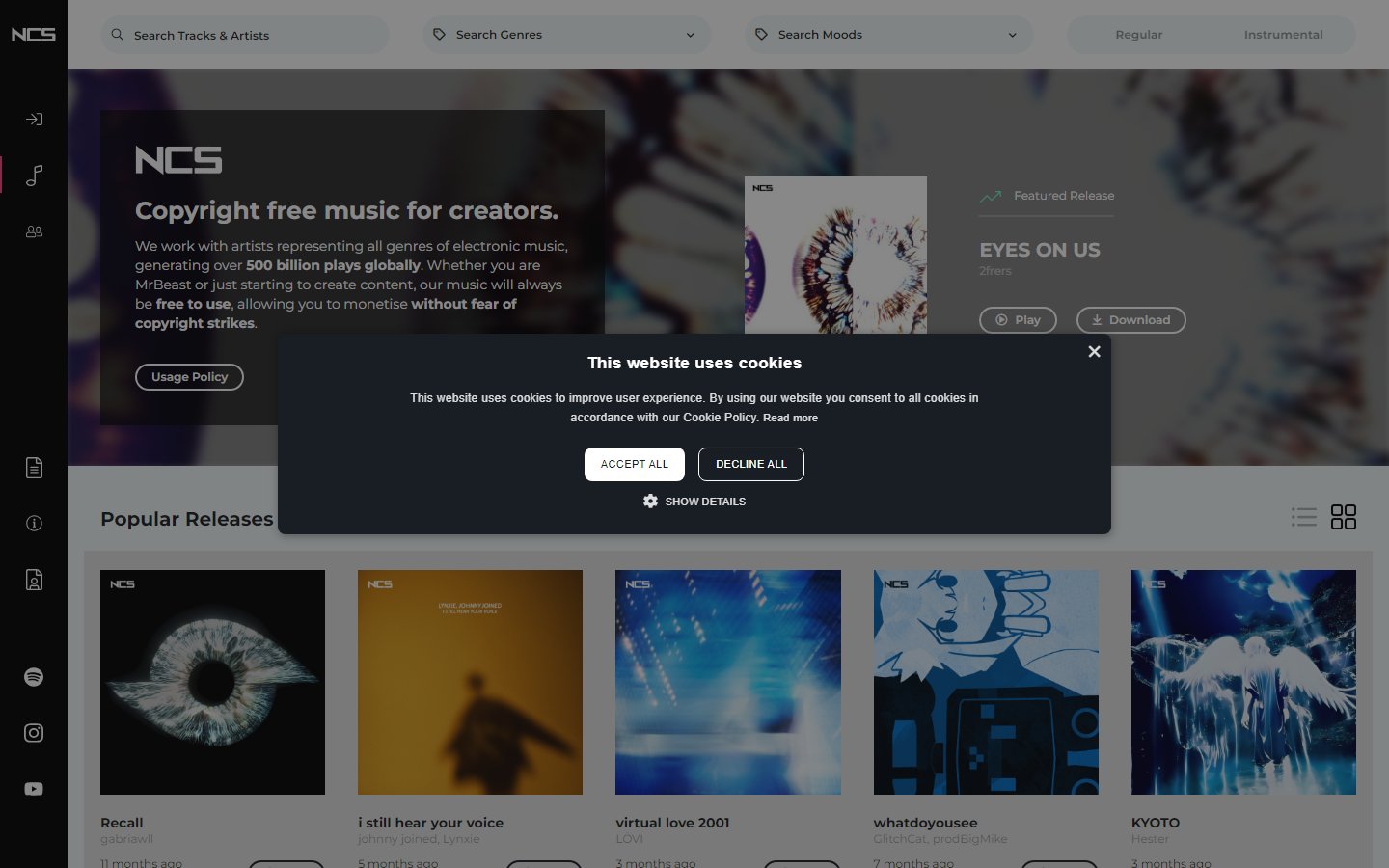This screenshot has height=868, width=1389.
Task: Select the Regular version toggle
Action: pyautogui.click(x=1139, y=35)
